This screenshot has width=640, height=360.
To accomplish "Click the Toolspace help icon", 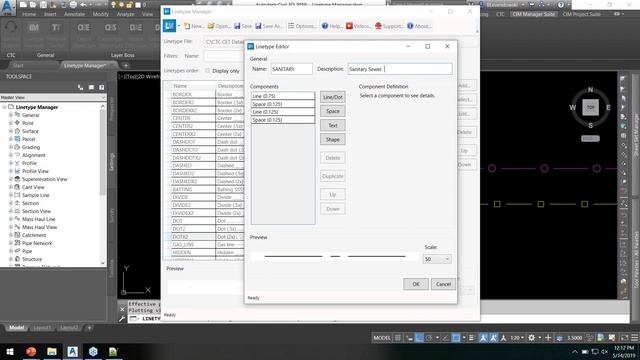I will coord(102,87).
